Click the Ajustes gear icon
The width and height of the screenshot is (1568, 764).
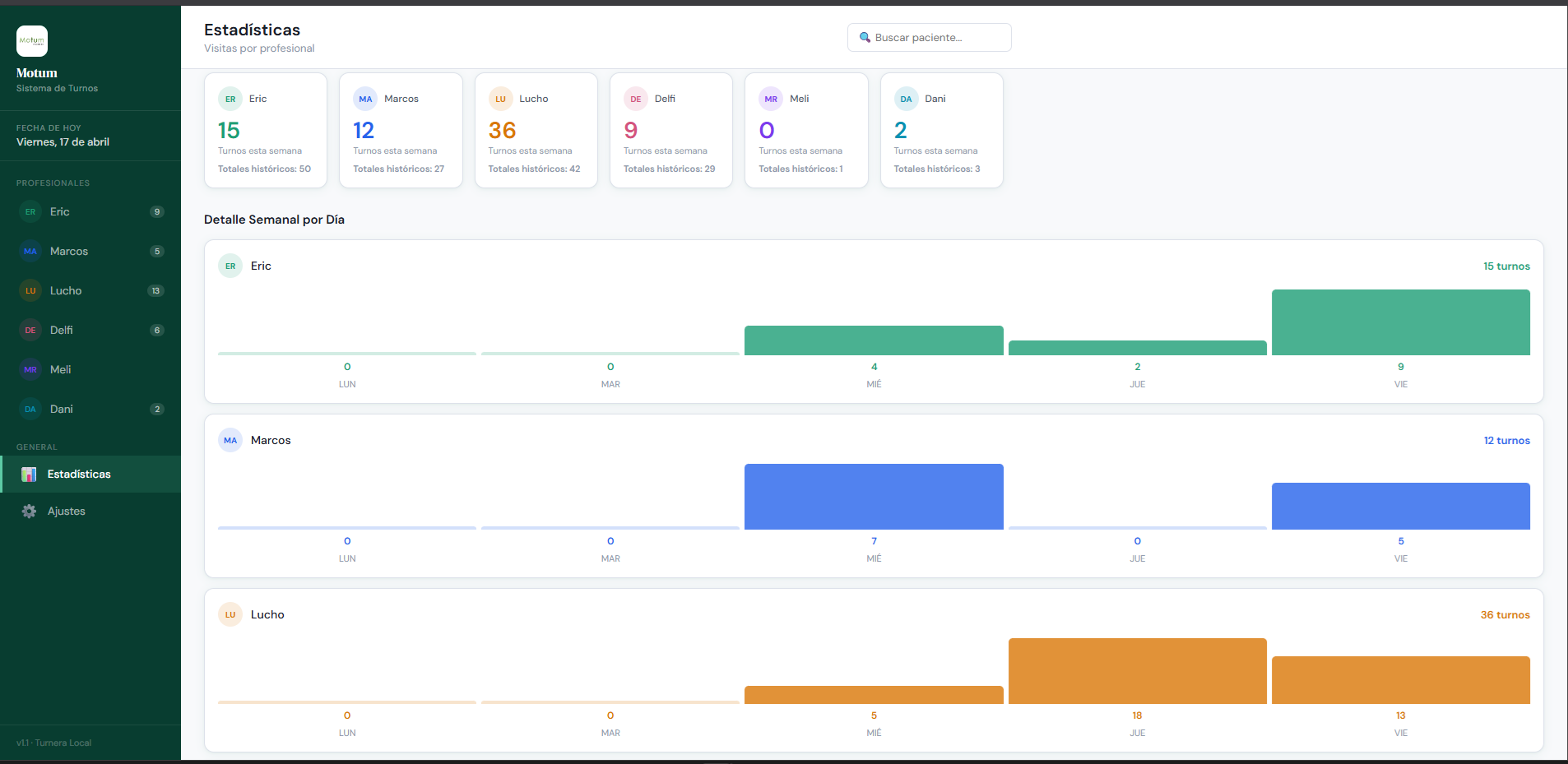29,512
